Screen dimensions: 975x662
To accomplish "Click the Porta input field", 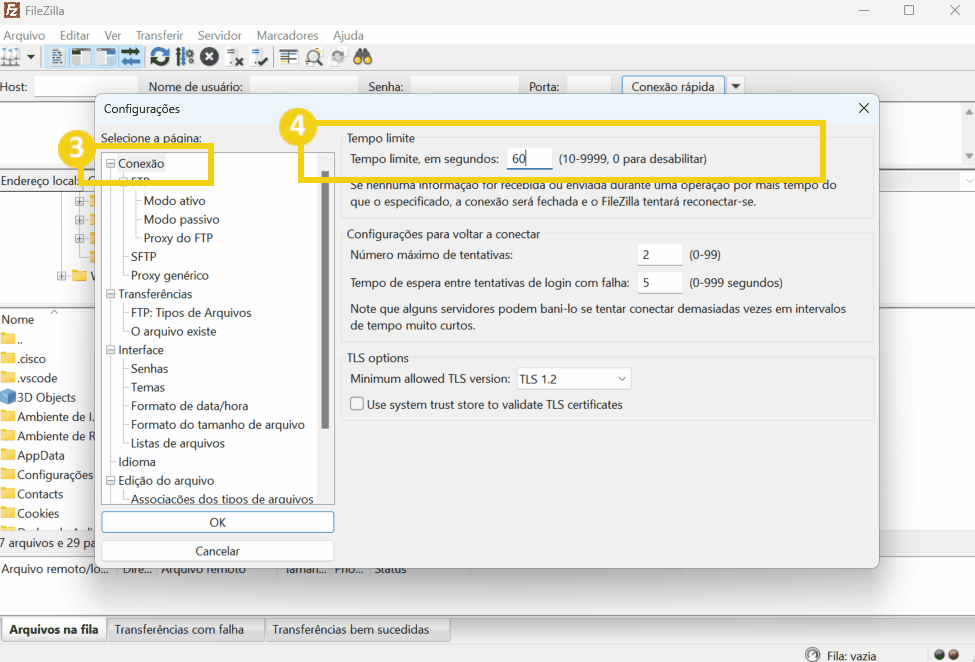I will click(x=589, y=86).
